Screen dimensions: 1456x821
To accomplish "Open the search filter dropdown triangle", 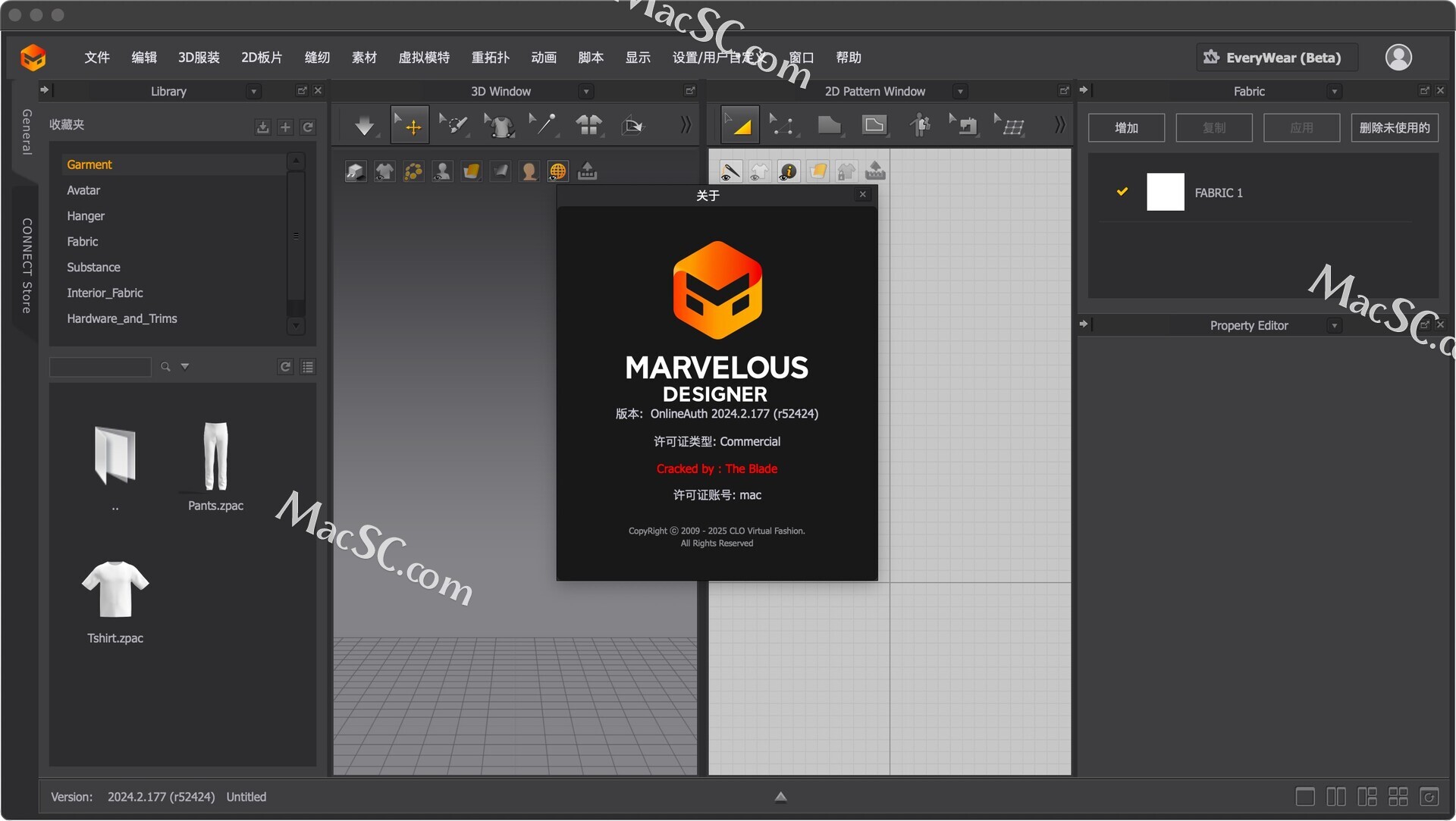I will click(184, 367).
